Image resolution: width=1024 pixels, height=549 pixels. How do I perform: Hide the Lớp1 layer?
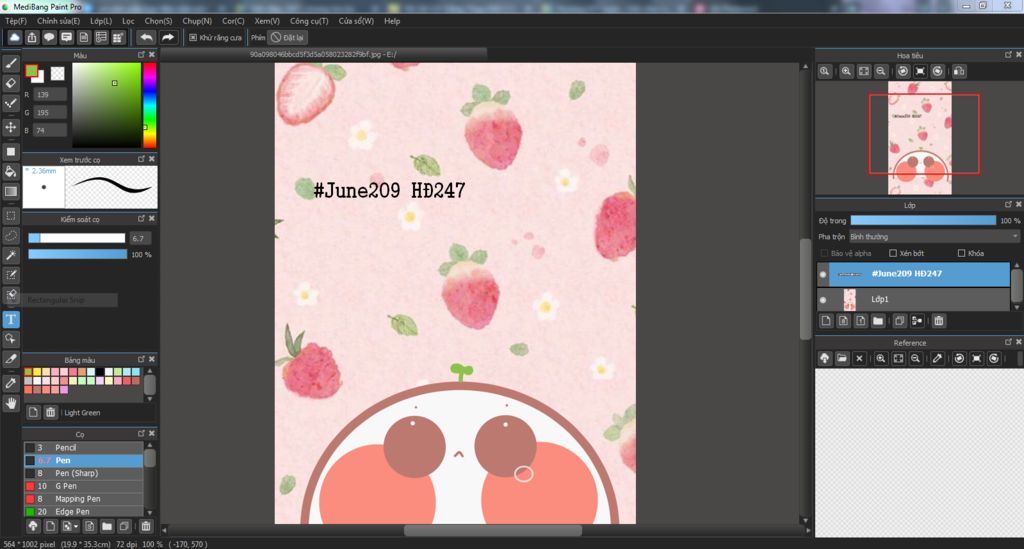[823, 300]
